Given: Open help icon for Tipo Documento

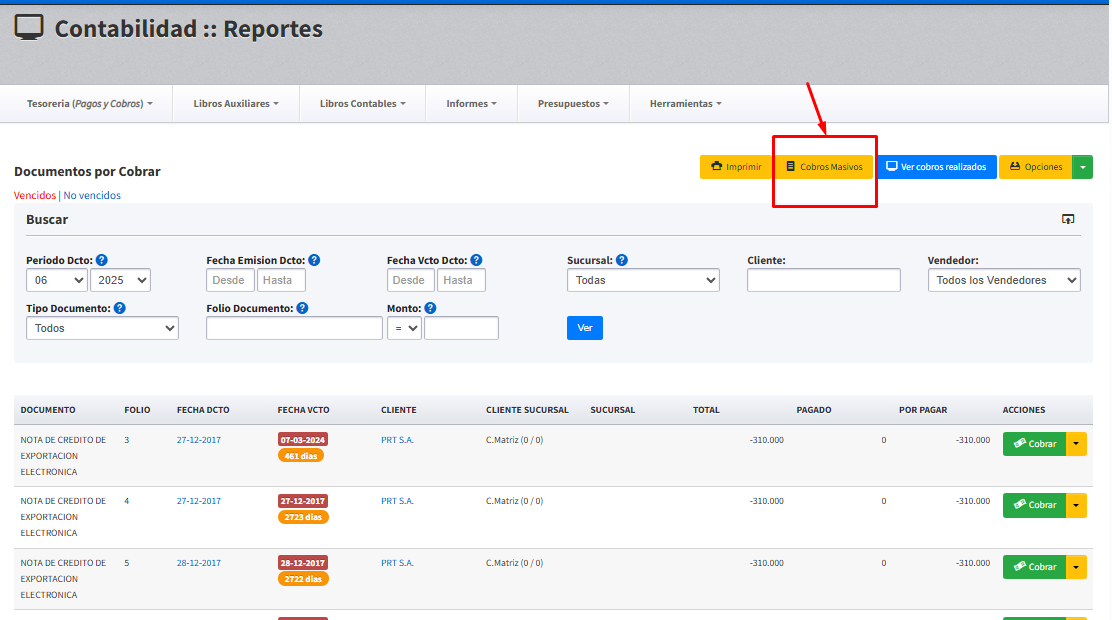Looking at the screenshot, I should 120,308.
